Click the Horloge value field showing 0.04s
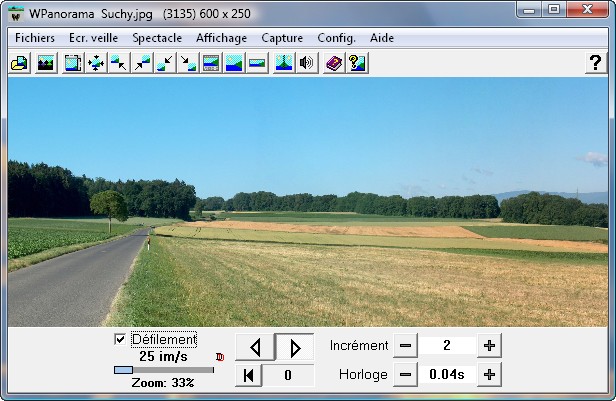Screen dimensions: 616x401 click(447, 375)
